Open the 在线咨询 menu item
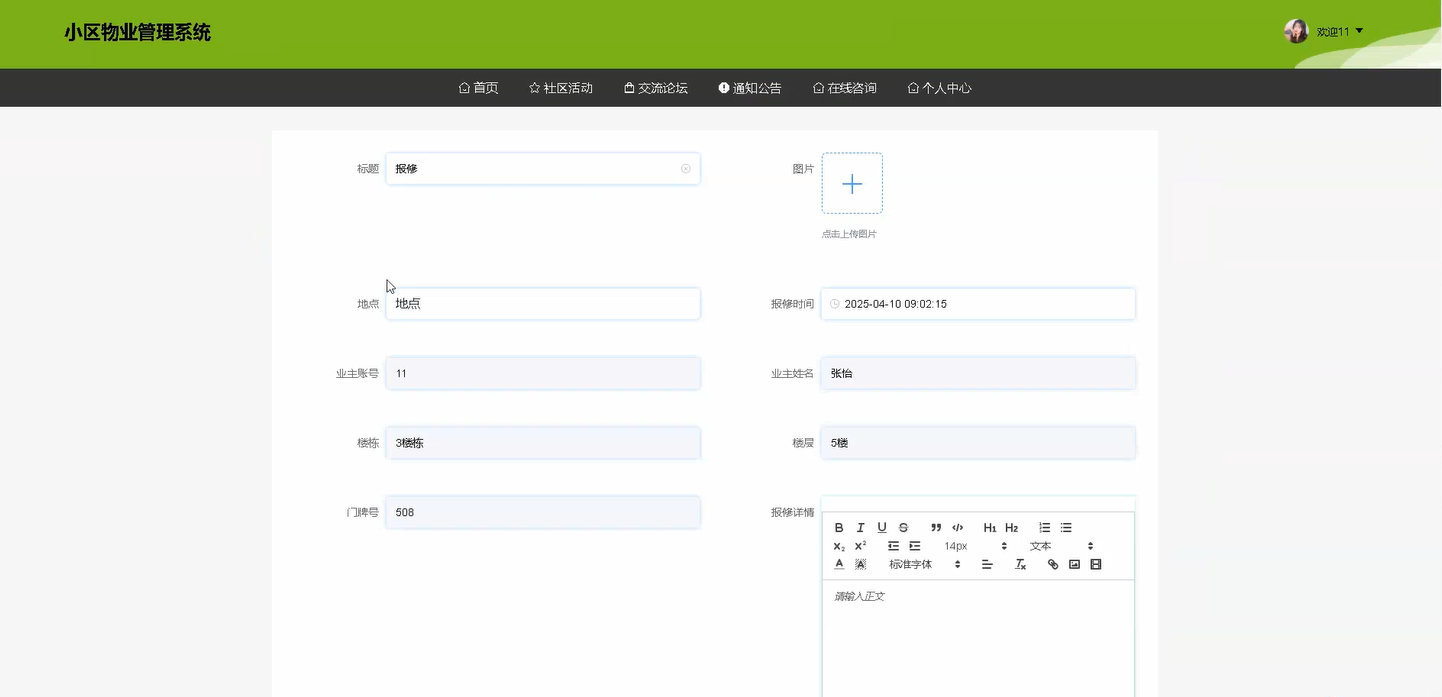Image resolution: width=1442 pixels, height=697 pixels. [845, 88]
